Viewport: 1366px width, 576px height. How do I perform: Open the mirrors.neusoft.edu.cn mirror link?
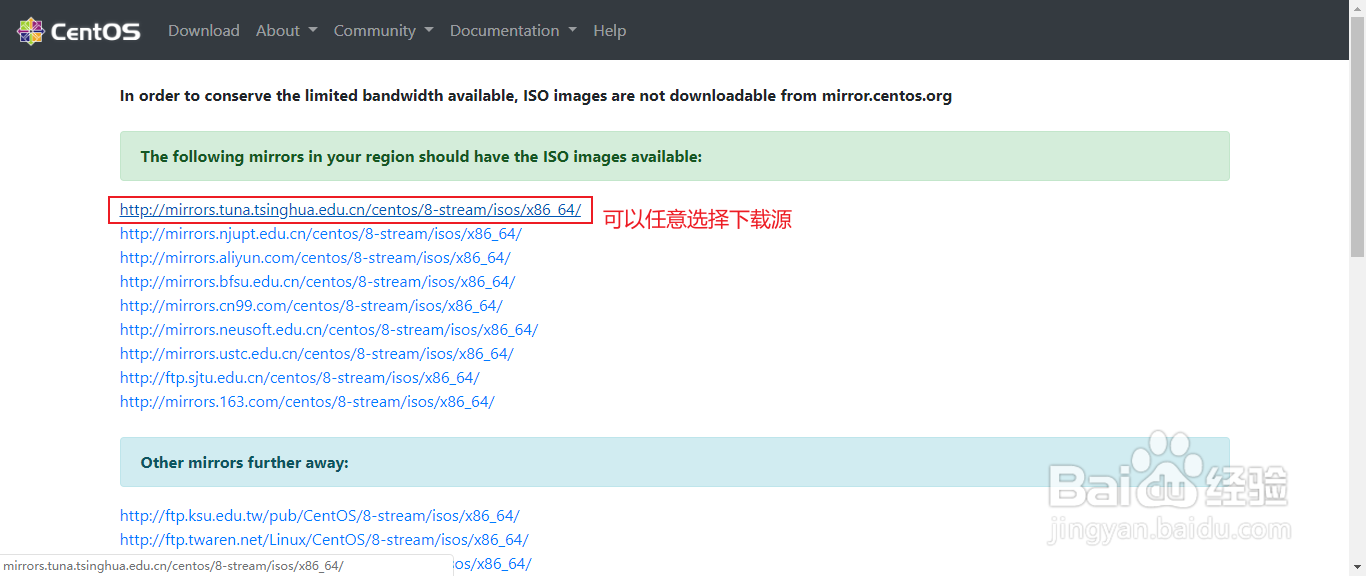pyautogui.click(x=329, y=330)
